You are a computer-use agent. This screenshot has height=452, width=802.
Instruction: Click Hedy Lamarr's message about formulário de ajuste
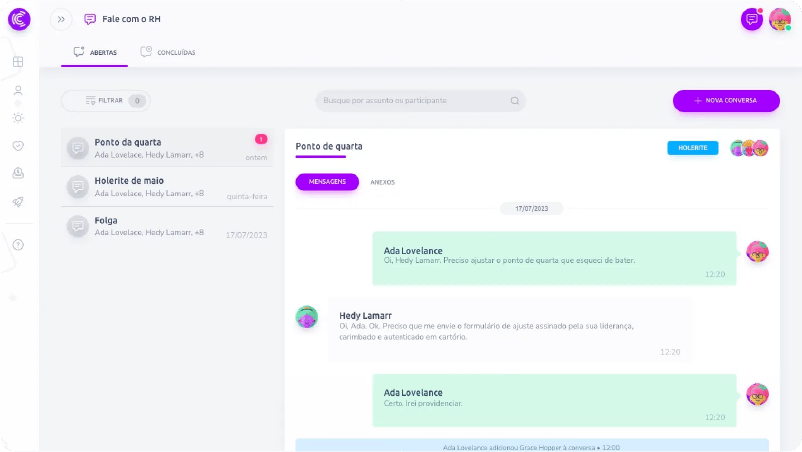click(x=510, y=330)
